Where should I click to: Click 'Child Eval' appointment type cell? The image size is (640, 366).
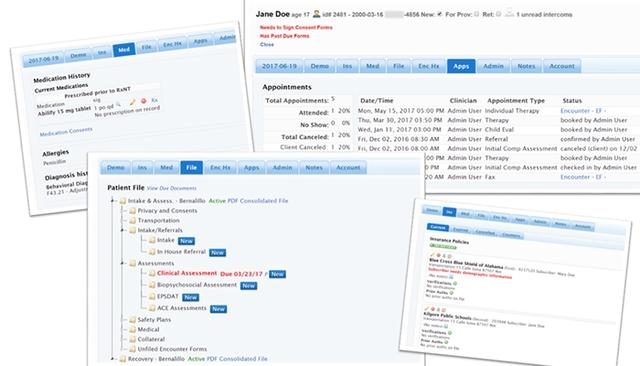(500, 129)
